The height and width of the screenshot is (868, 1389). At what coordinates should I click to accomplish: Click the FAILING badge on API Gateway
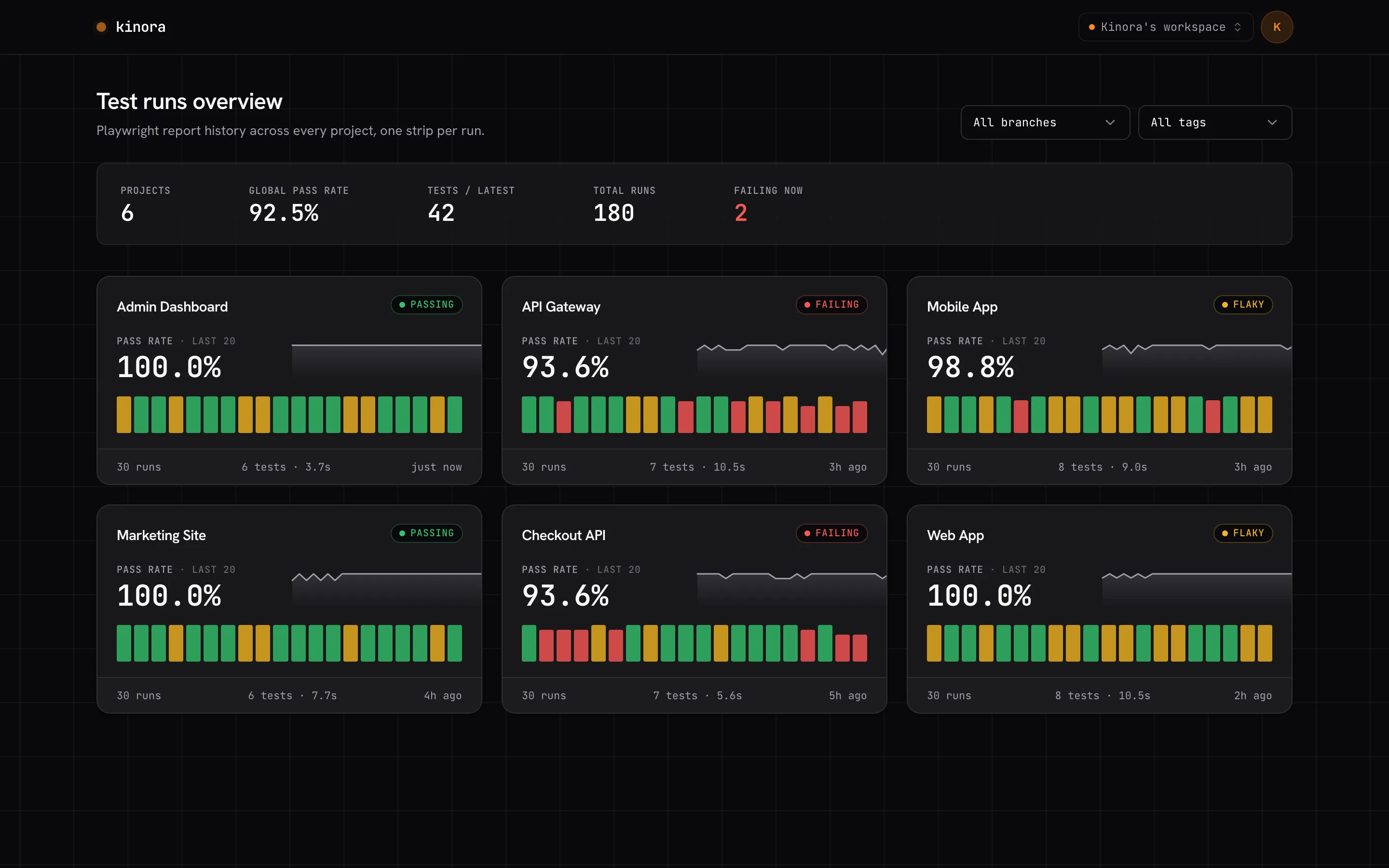pyautogui.click(x=831, y=305)
